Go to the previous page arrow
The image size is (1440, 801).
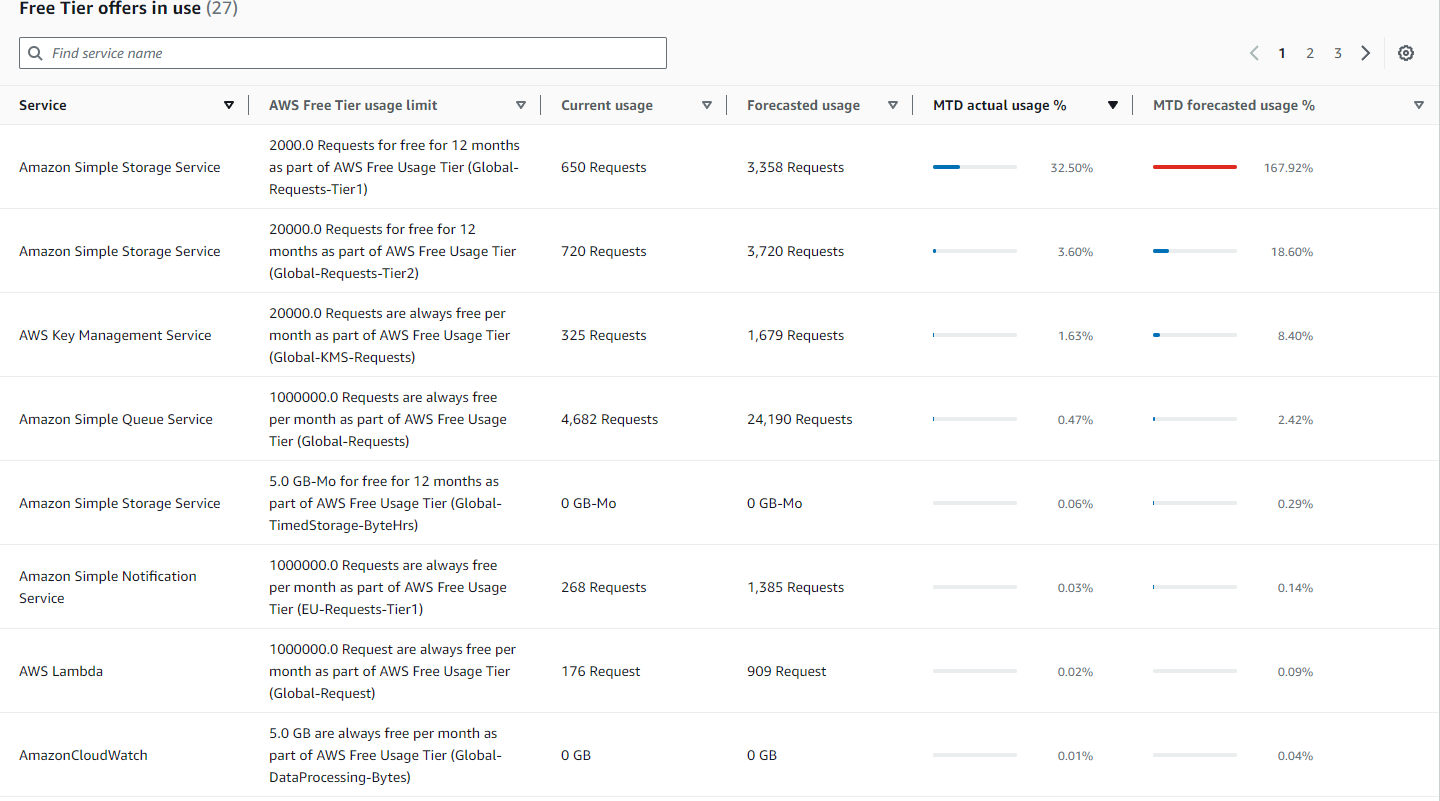(x=1254, y=53)
